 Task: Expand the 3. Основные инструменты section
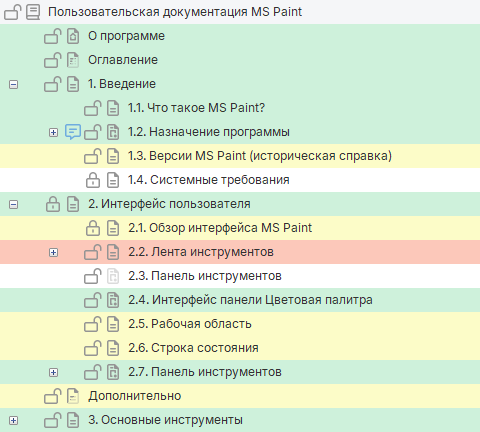click(x=13, y=420)
